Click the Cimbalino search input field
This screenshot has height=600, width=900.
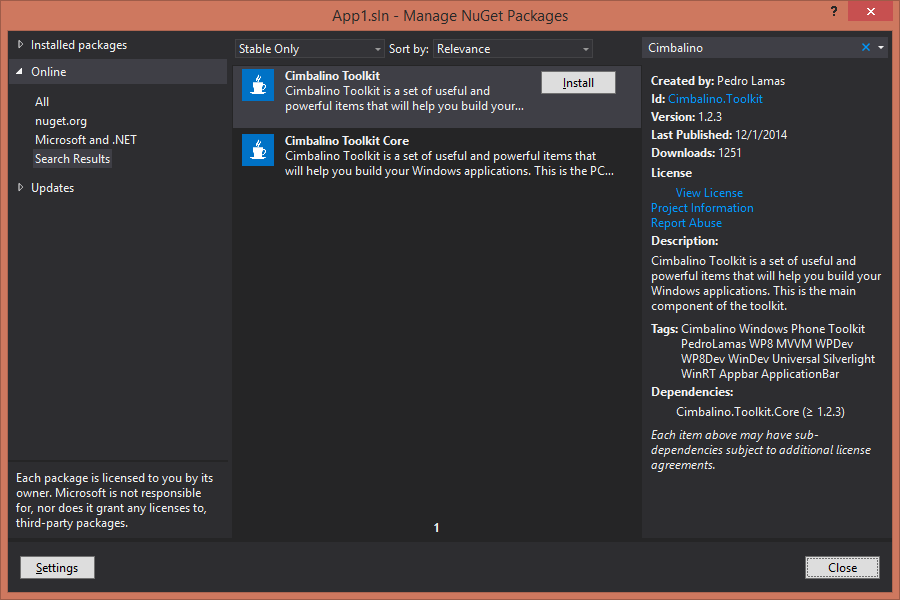tap(750, 48)
